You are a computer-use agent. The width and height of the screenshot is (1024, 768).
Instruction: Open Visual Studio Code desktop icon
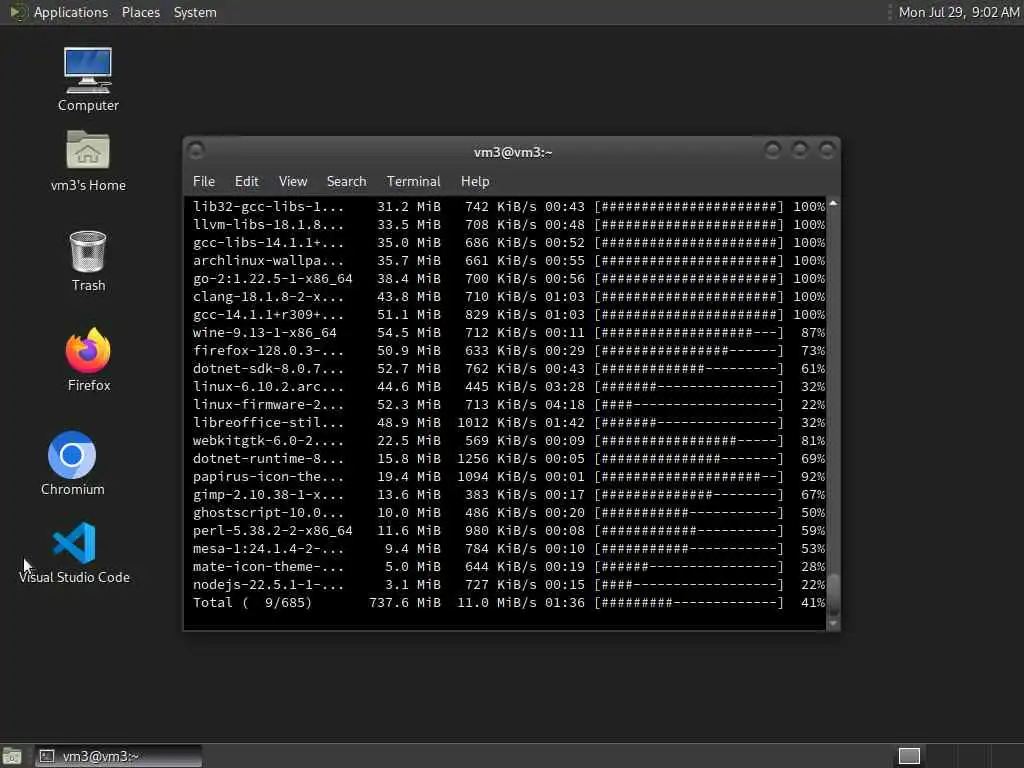[x=74, y=552]
